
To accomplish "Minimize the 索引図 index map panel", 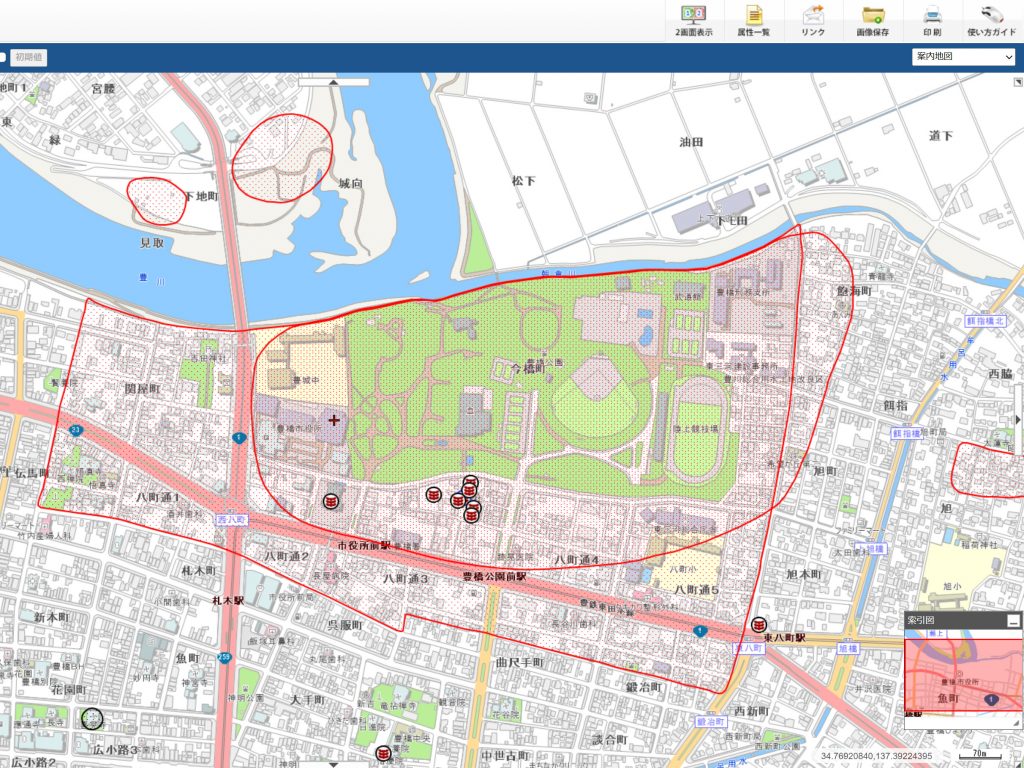I will tap(1013, 621).
